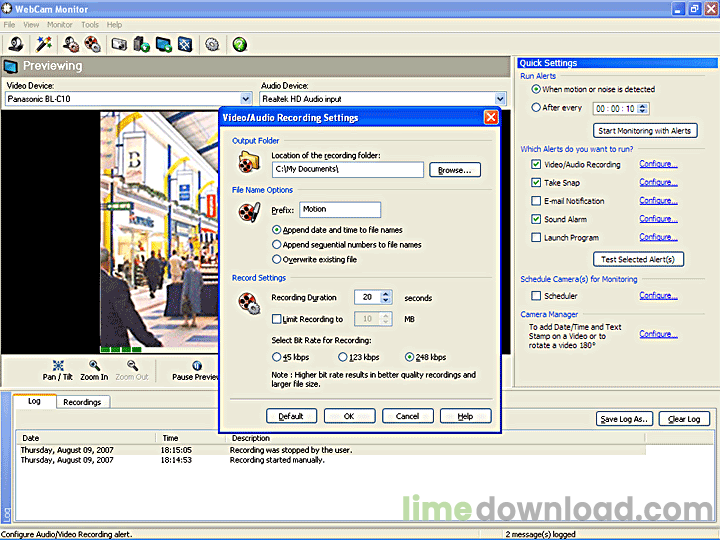The image size is (720, 540).
Task: Click the Save Log As.. button
Action: pyautogui.click(x=624, y=419)
